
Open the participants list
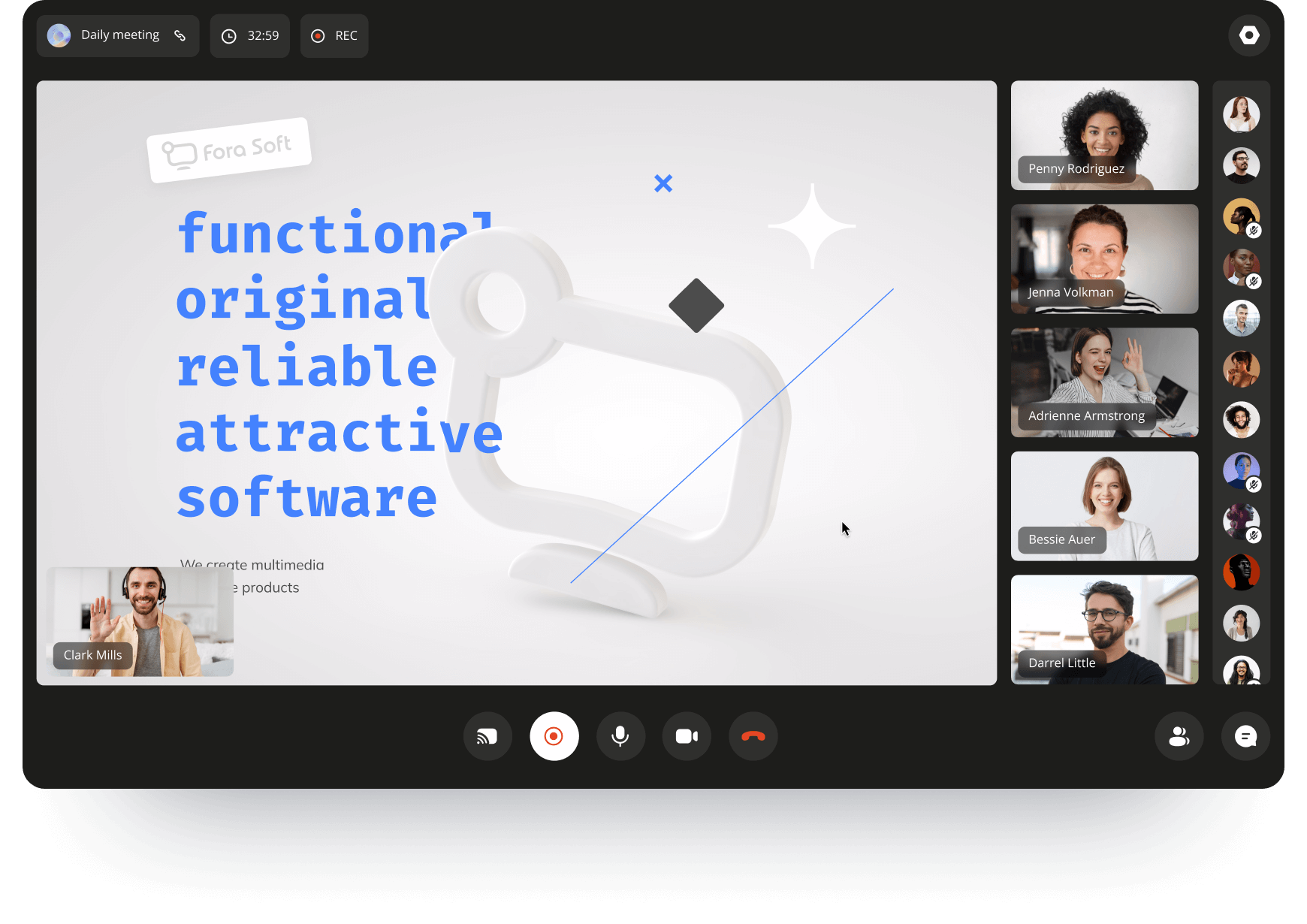pos(1179,736)
